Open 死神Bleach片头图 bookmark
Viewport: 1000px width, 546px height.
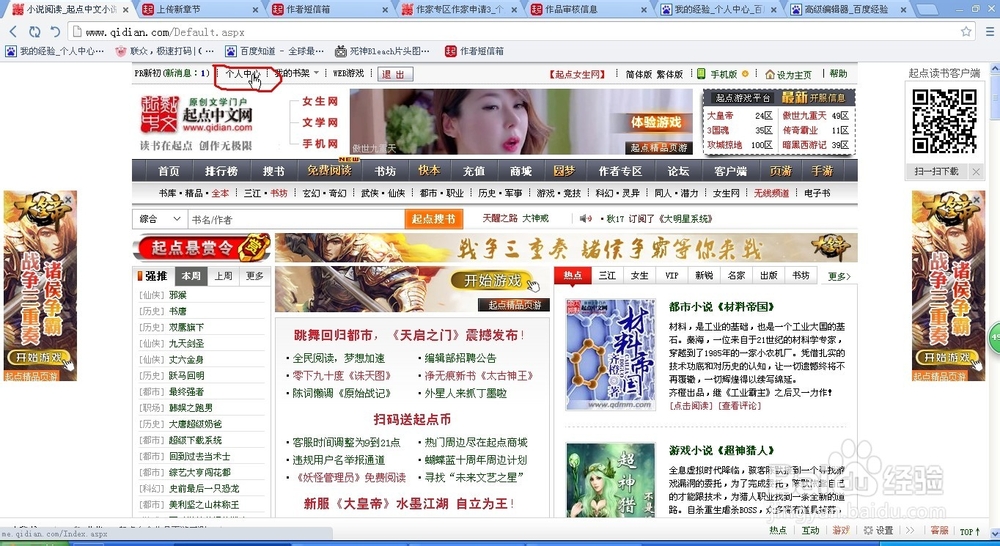pyautogui.click(x=383, y=51)
